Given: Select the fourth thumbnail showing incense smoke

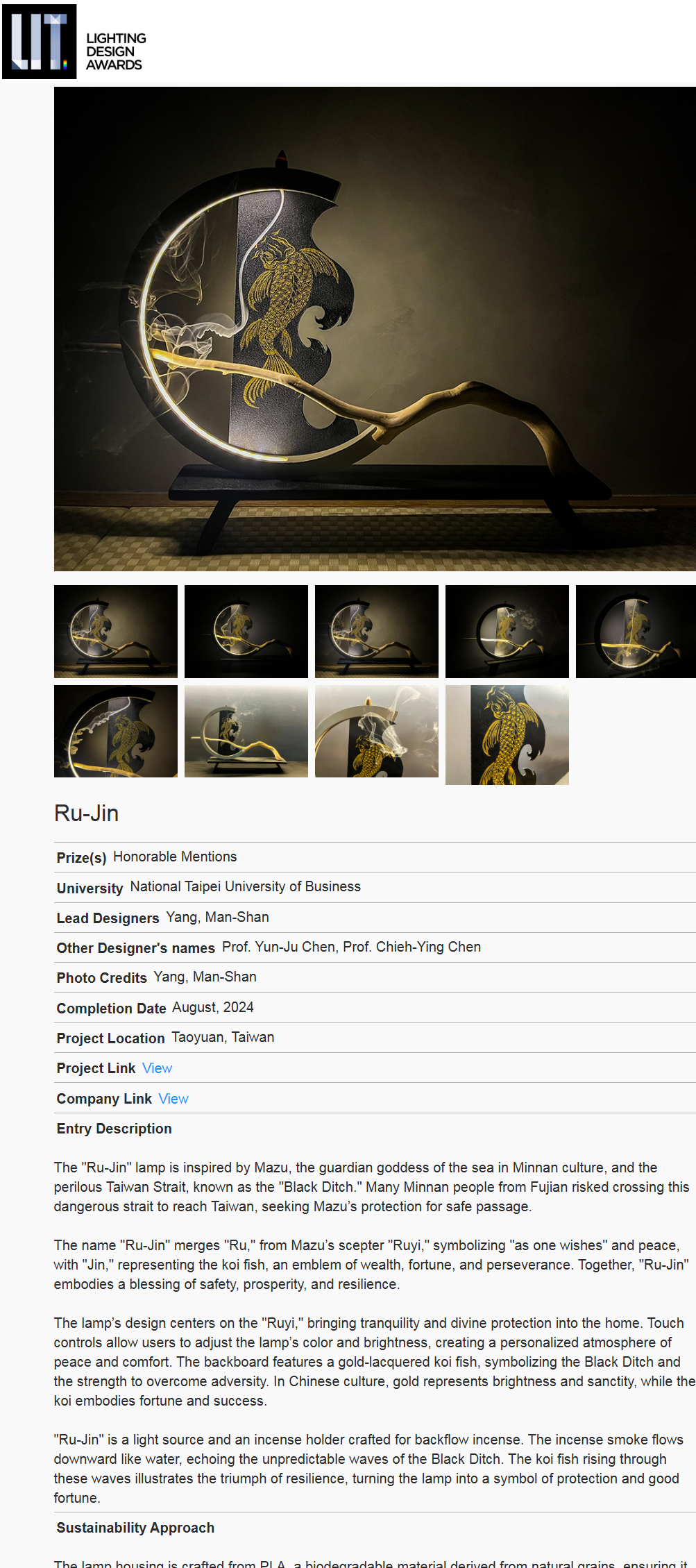Looking at the screenshot, I should coord(507,632).
